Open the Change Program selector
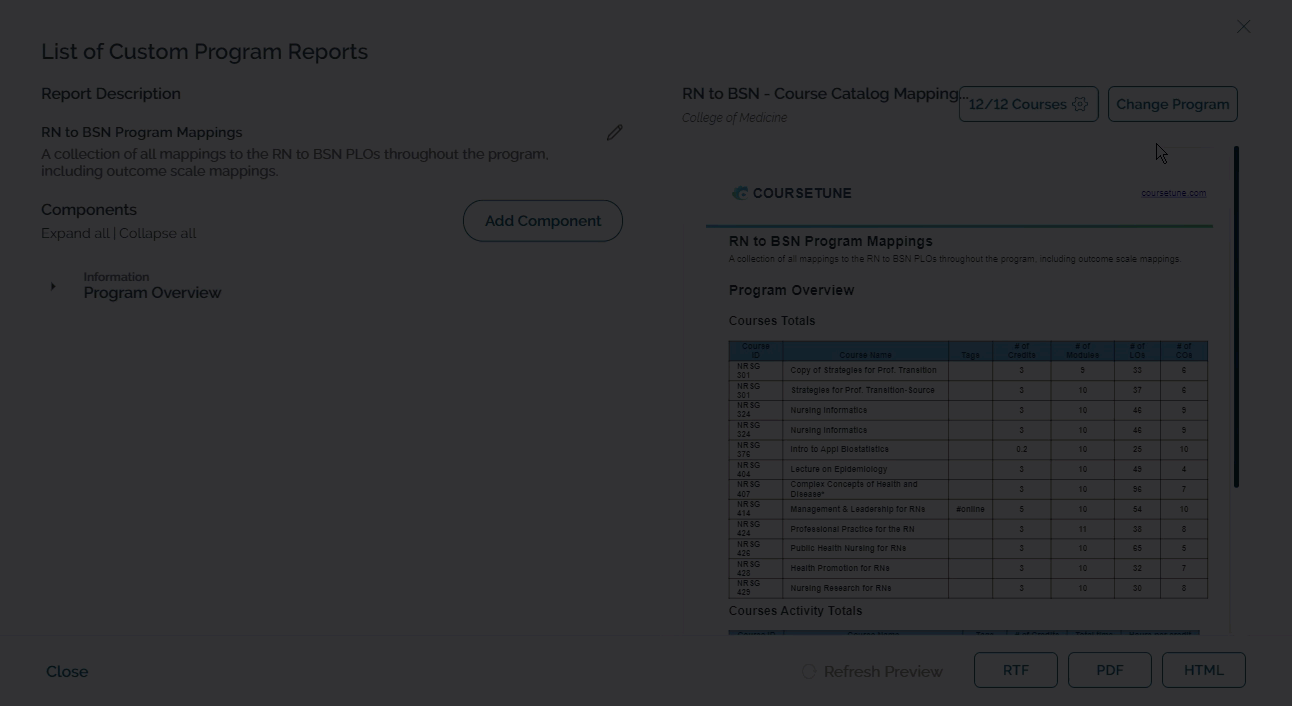 pyautogui.click(x=1172, y=104)
